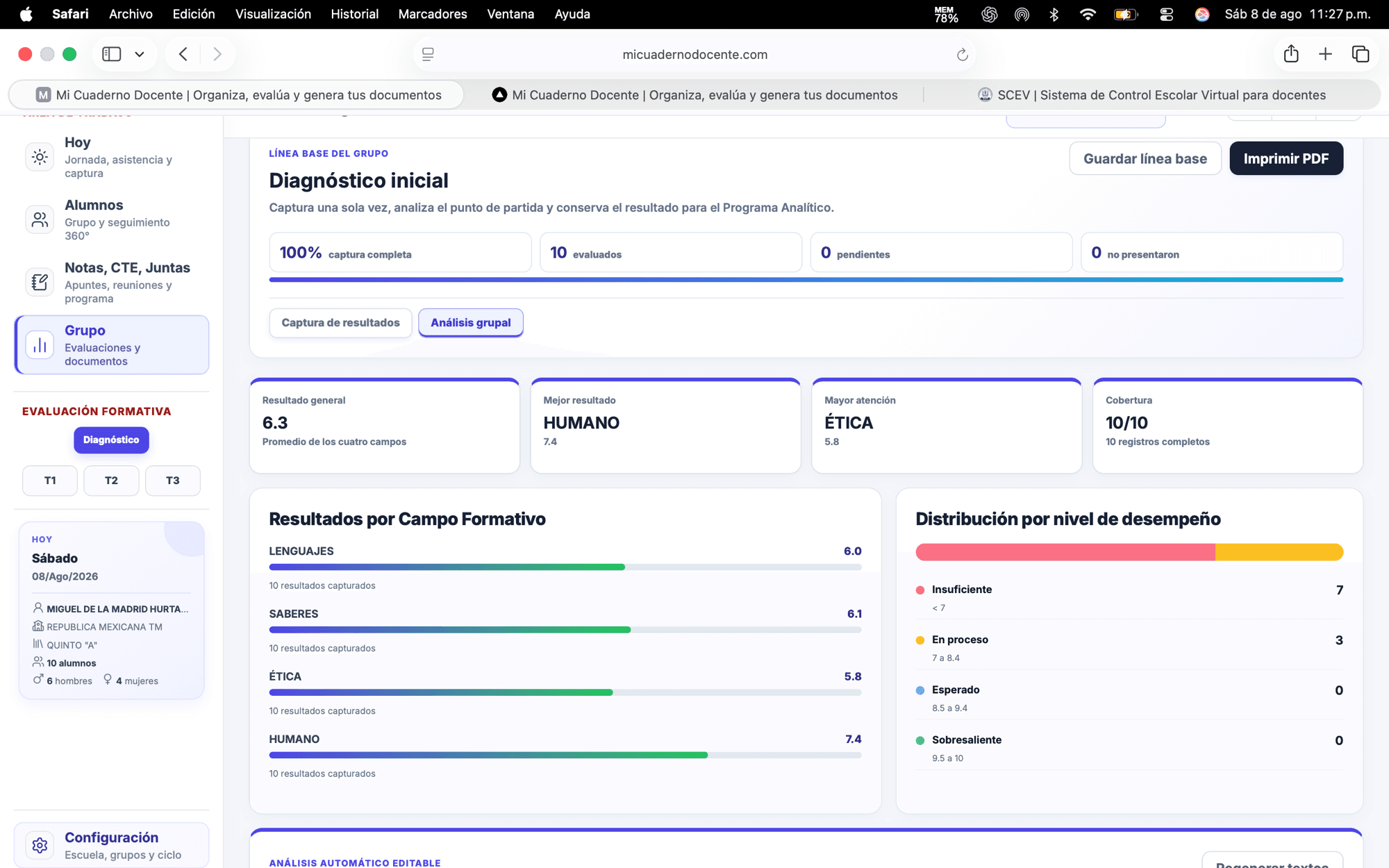Open the Mejor resultado HUMANO card
Screen dimensions: 1389x868
click(665, 426)
